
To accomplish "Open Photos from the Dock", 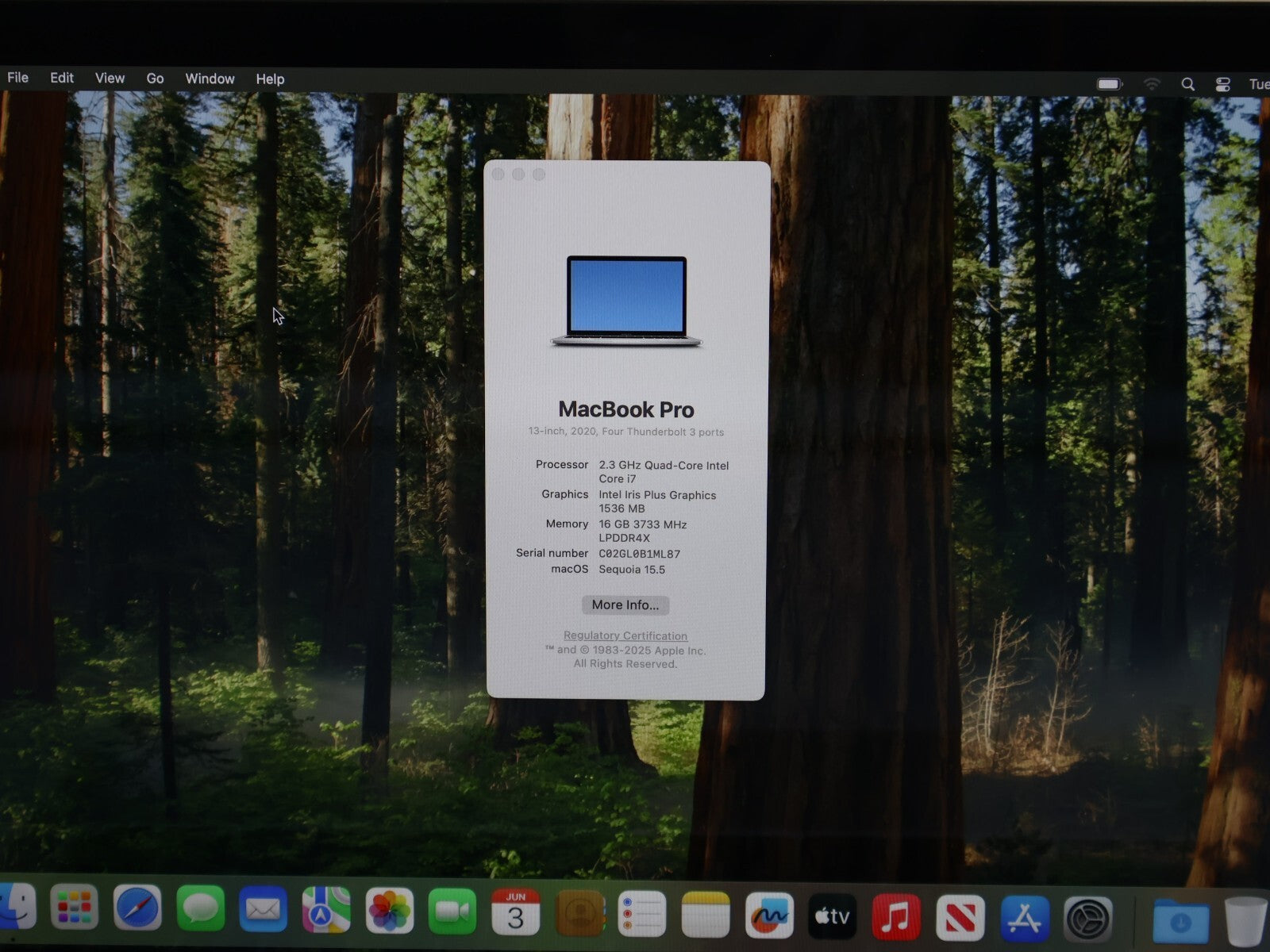I will 389,910.
